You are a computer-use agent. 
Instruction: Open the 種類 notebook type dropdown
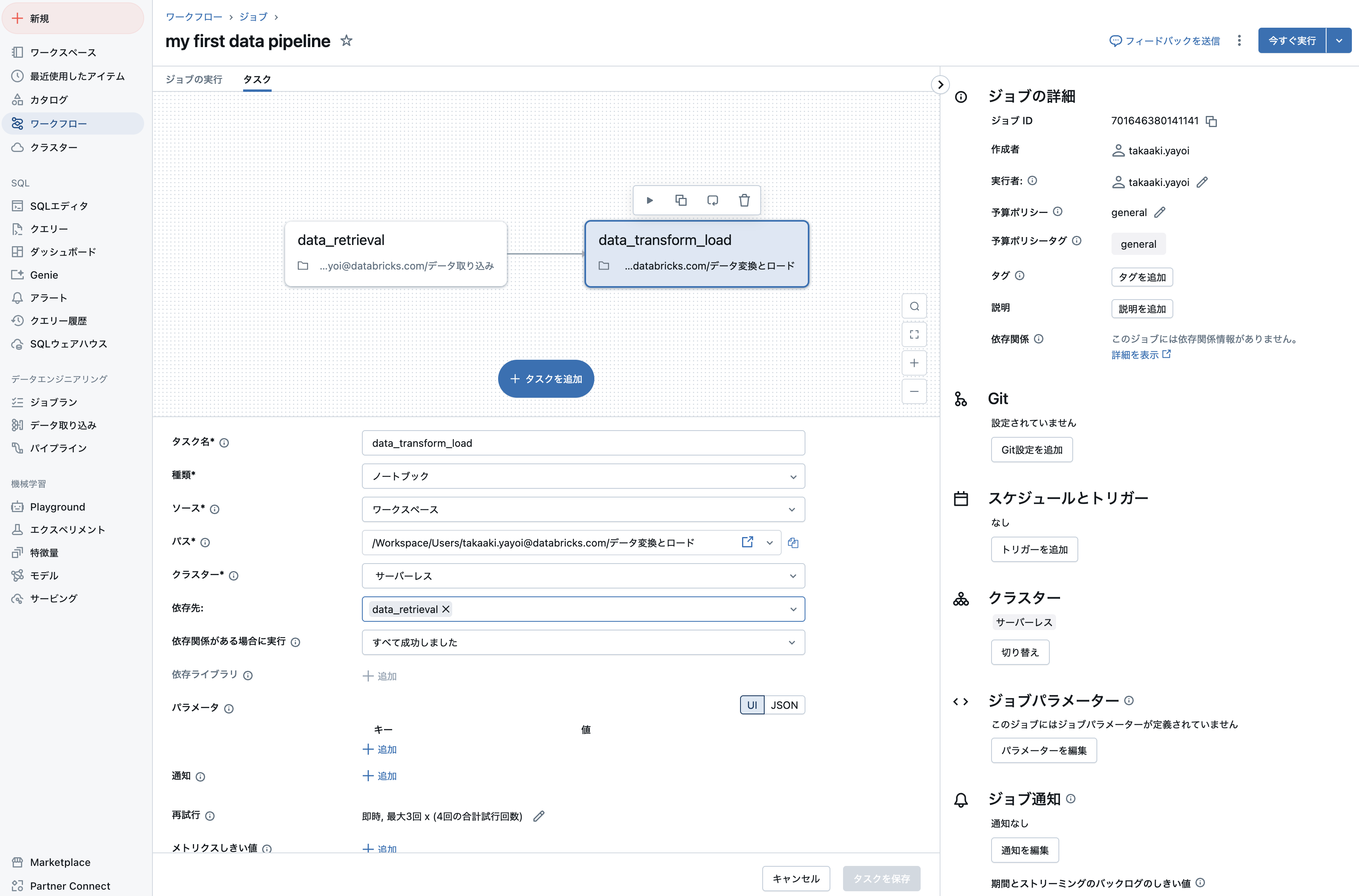pyautogui.click(x=582, y=476)
